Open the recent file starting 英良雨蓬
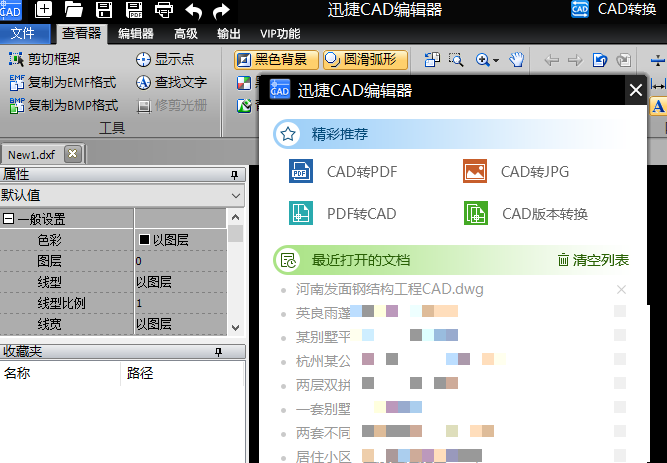 pos(376,313)
